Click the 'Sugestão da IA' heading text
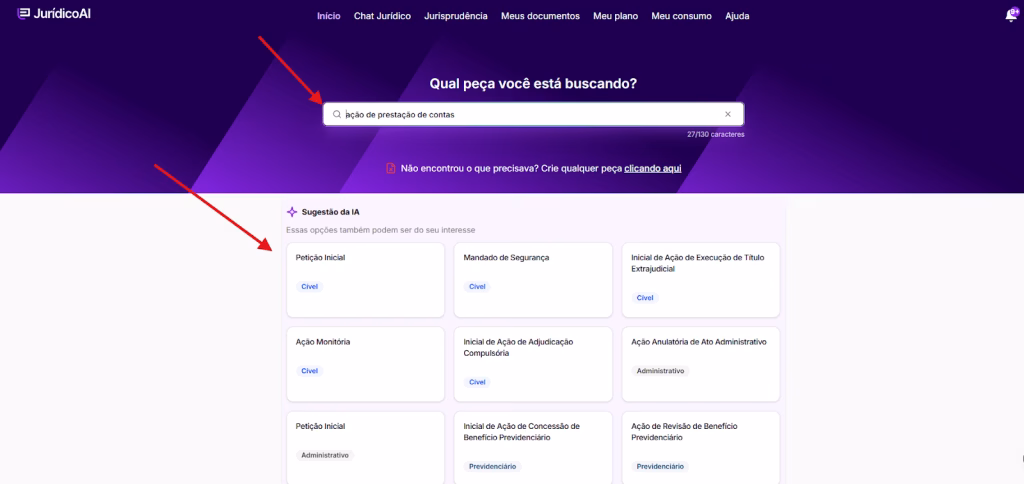Screen dimensions: 1024x484 (x=330, y=212)
